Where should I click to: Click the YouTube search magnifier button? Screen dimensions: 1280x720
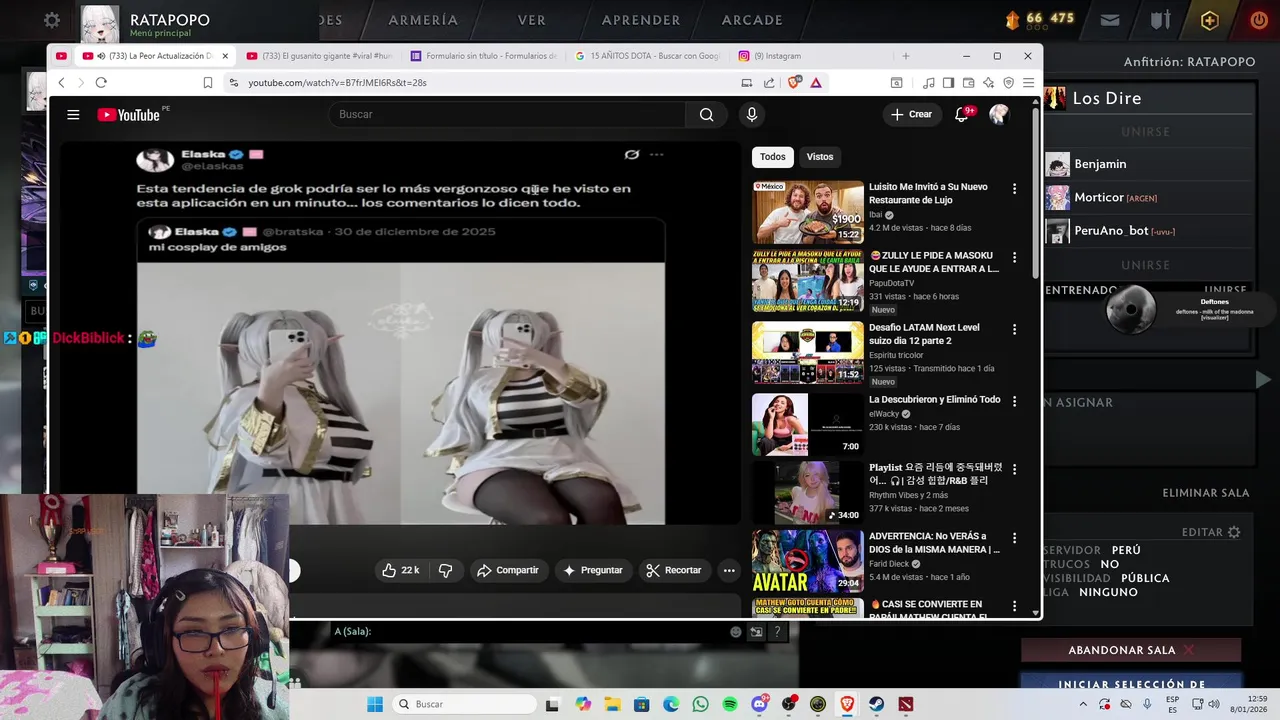coord(706,114)
